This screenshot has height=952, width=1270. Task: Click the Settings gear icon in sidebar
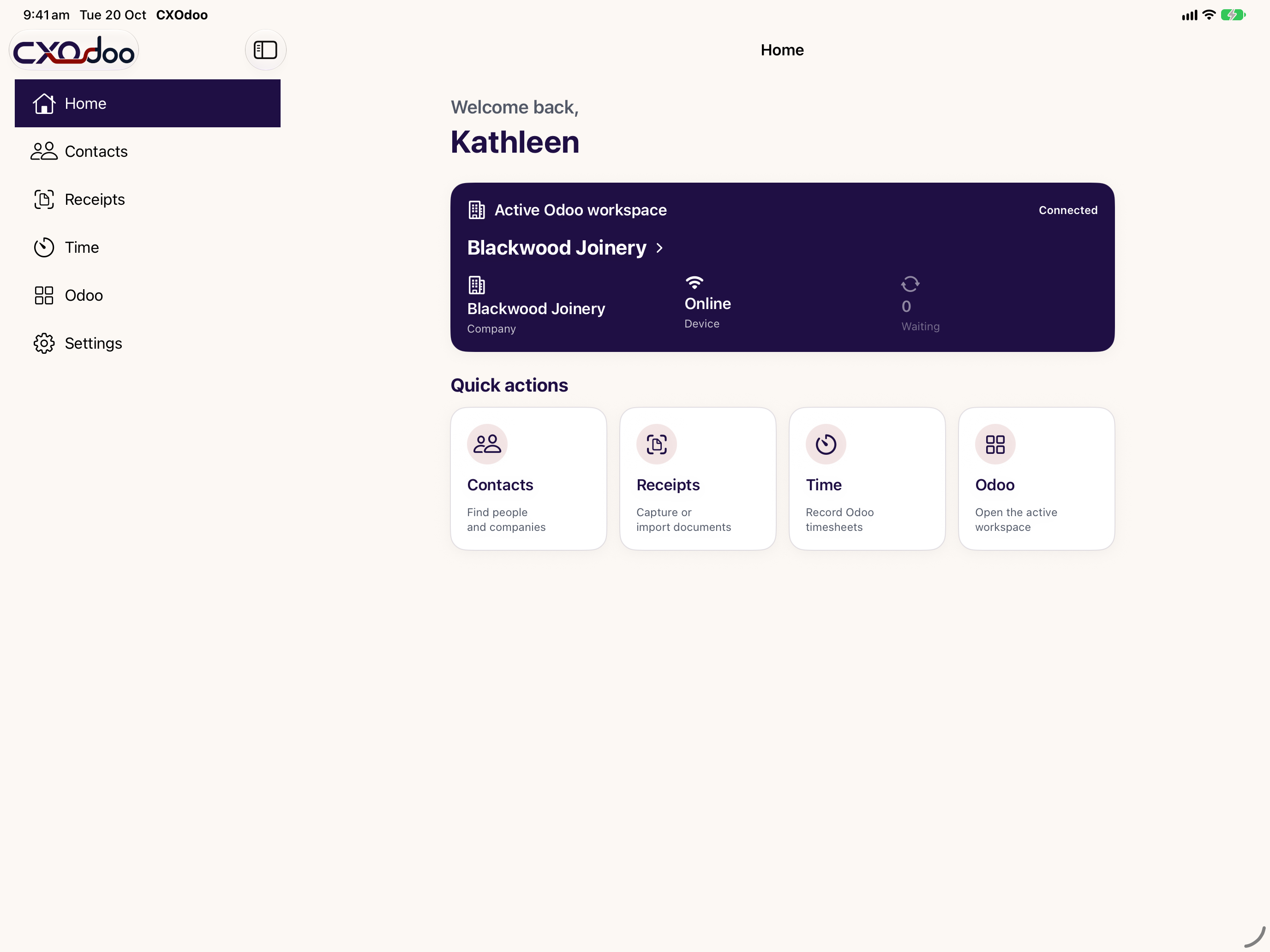click(44, 343)
